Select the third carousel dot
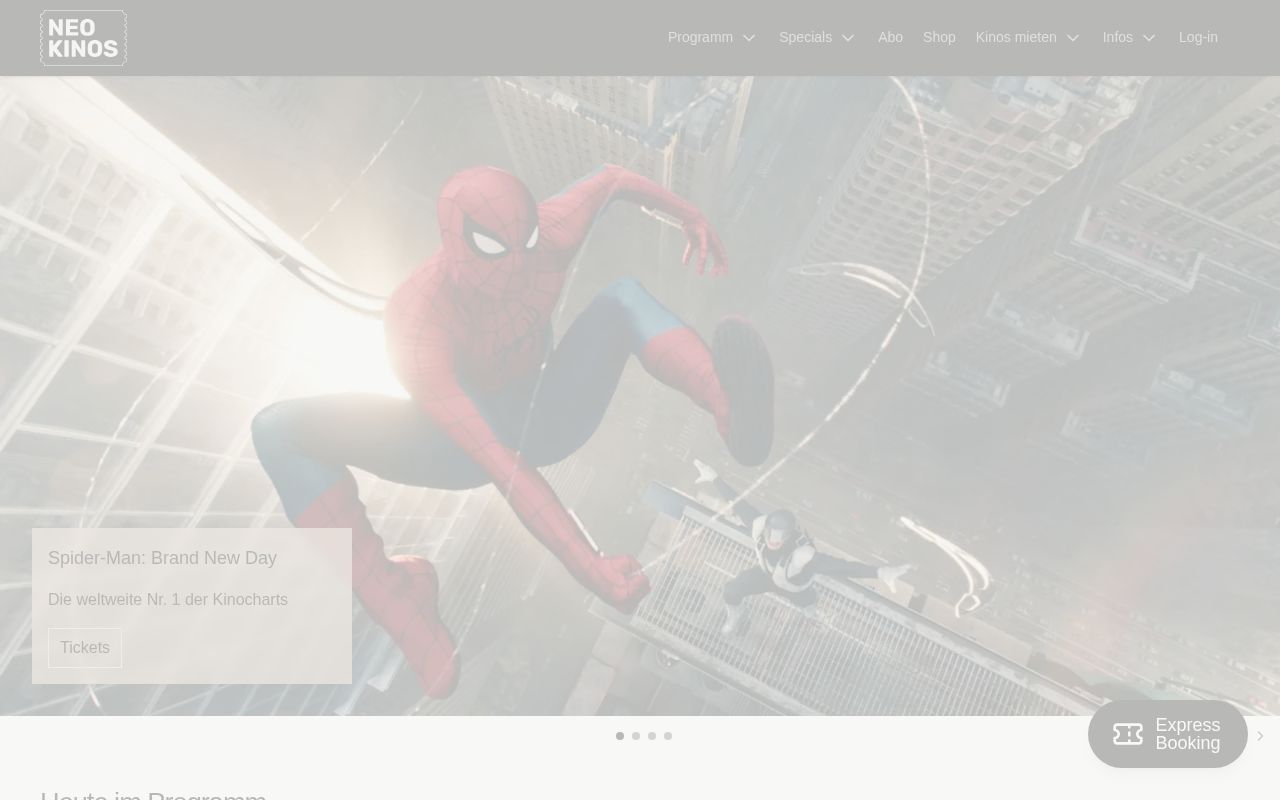The width and height of the screenshot is (1280, 800). pyautogui.click(x=652, y=736)
